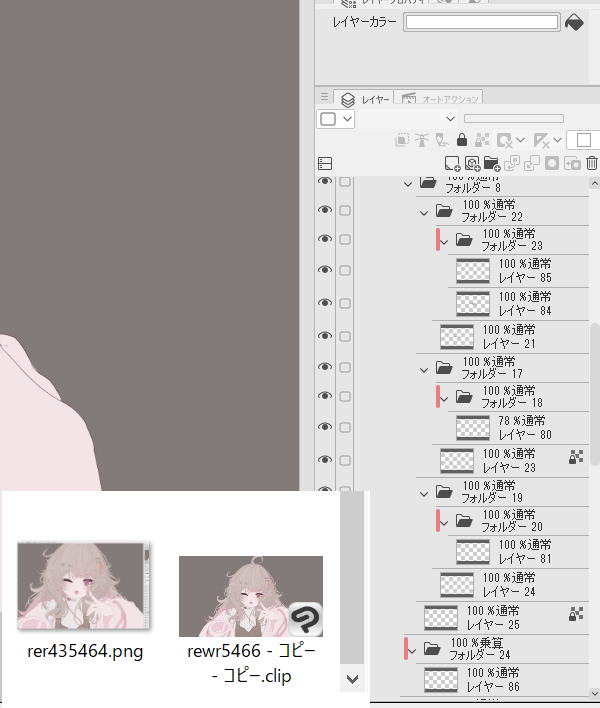The width and height of the screenshot is (600, 708).
Task: Select the レイヤー 86 layer row
Action: (x=502, y=680)
